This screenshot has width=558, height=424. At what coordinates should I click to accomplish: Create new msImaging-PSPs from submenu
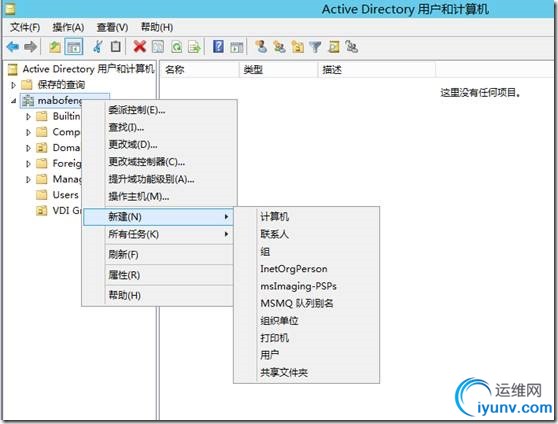click(306, 286)
